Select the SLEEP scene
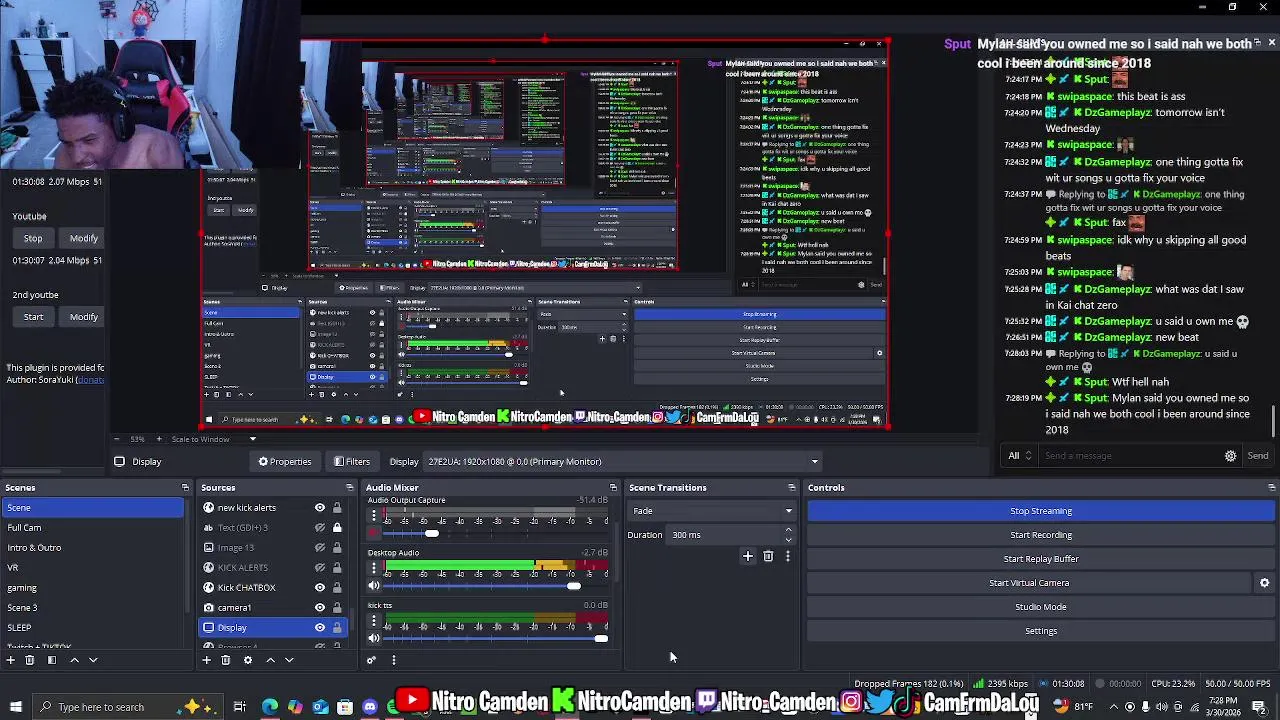The height and width of the screenshot is (720, 1280). point(92,628)
